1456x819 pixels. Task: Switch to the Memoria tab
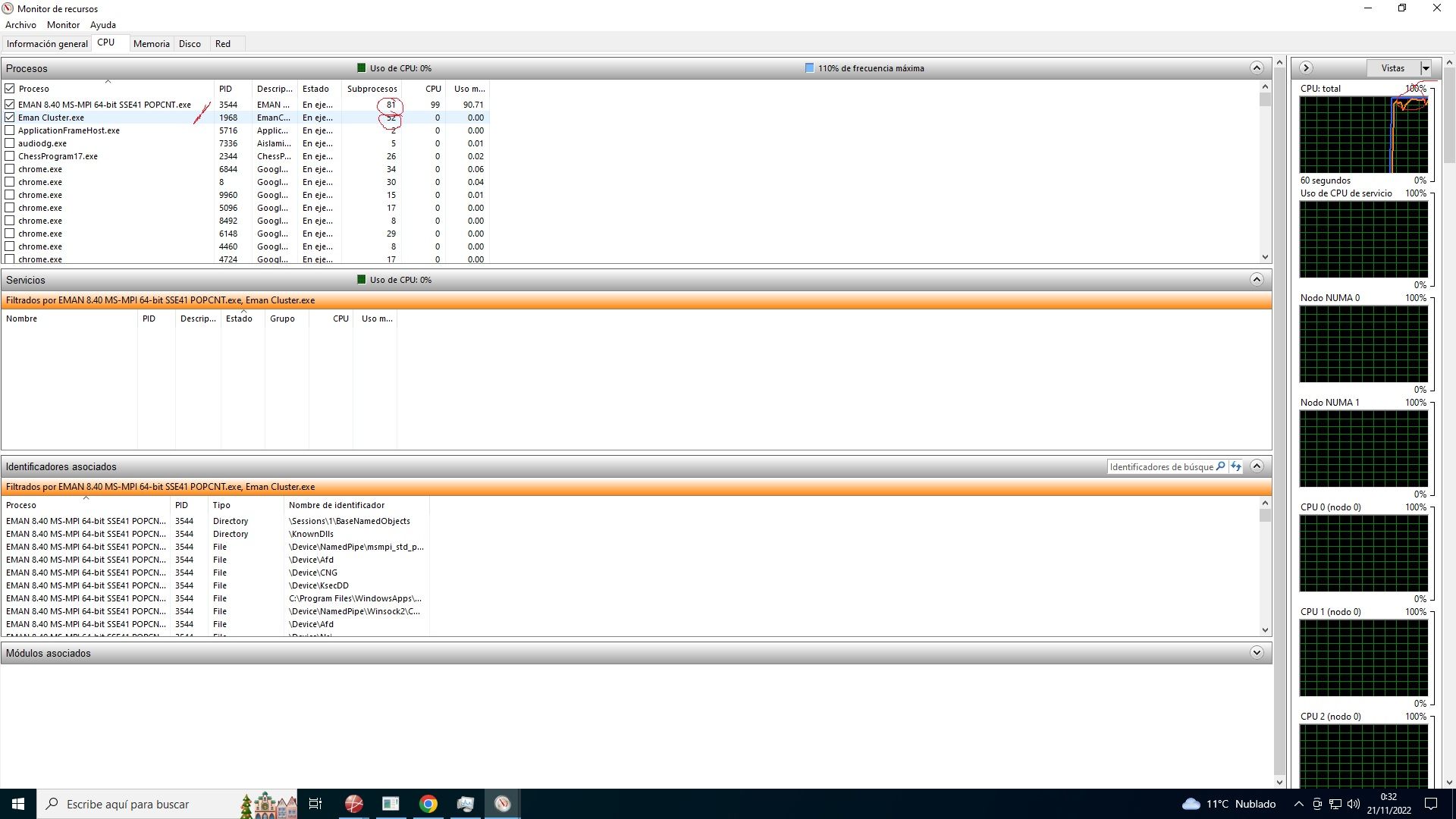(x=151, y=44)
